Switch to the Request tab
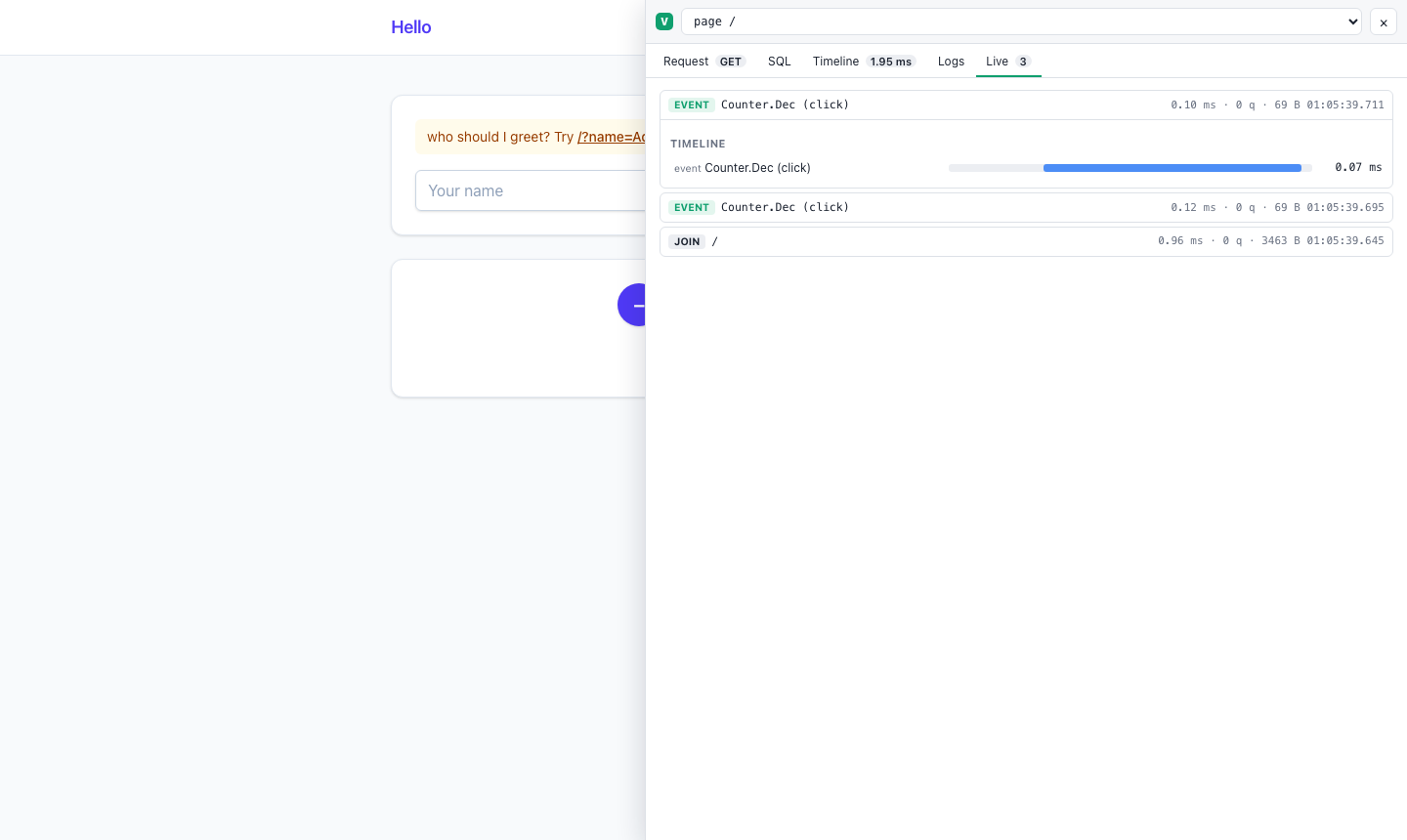 click(704, 62)
